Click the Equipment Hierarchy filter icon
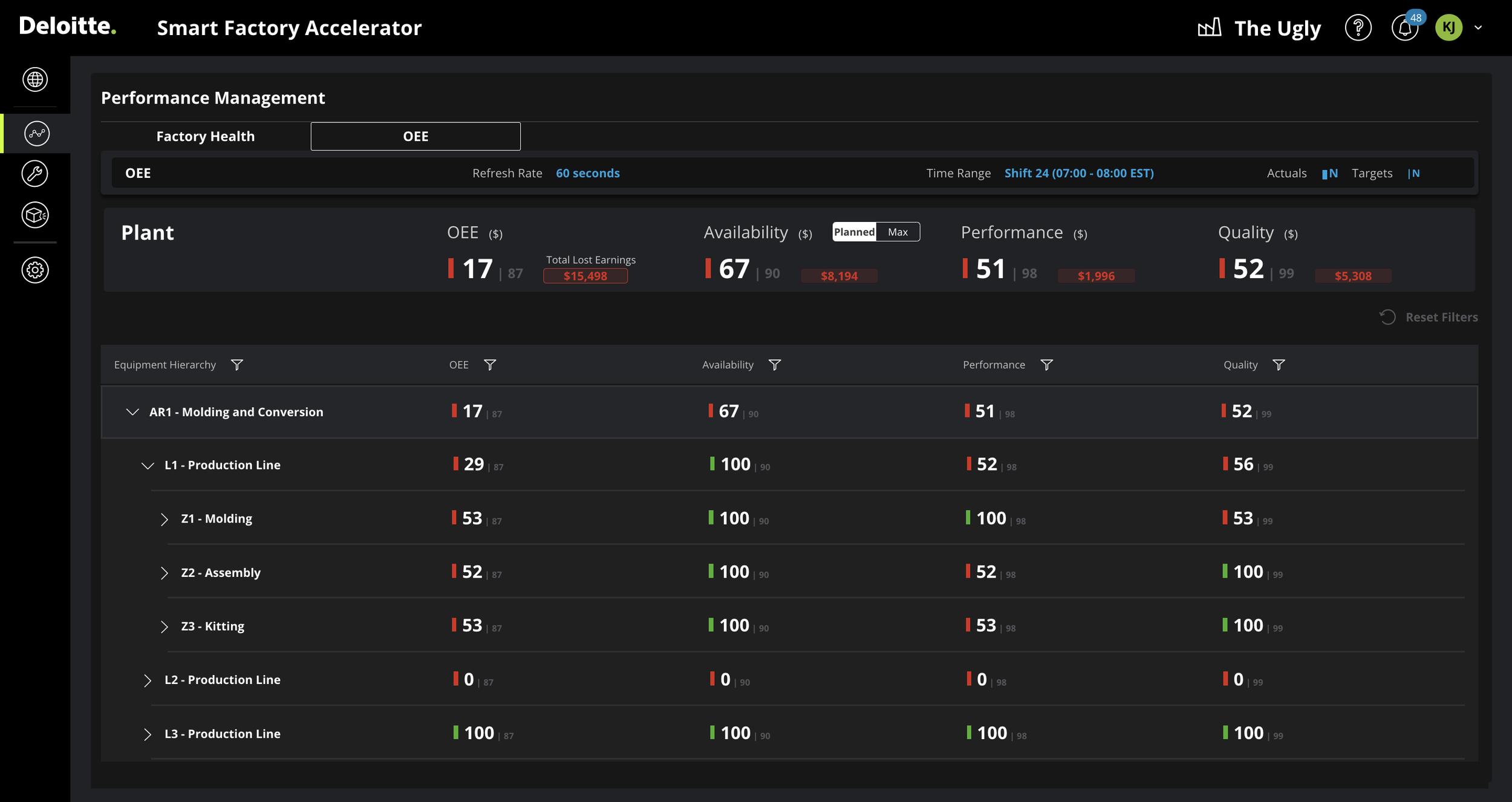The width and height of the screenshot is (1512, 802). pyautogui.click(x=237, y=365)
